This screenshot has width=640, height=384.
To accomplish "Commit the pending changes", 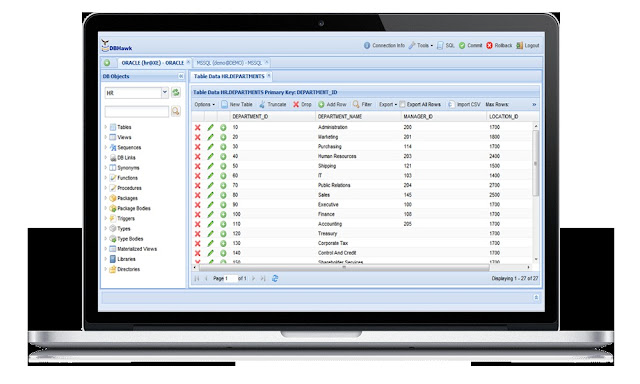I will (470, 45).
